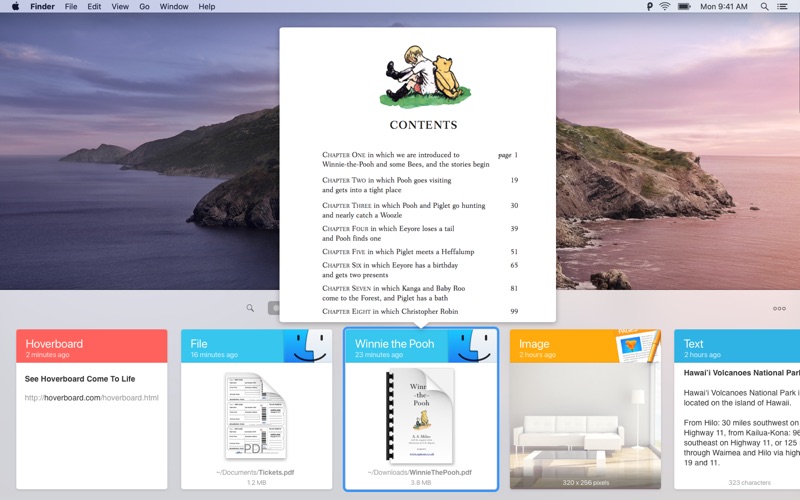800x500 pixels.
Task: Click Chapter Eight entry in preview
Action: [420, 311]
